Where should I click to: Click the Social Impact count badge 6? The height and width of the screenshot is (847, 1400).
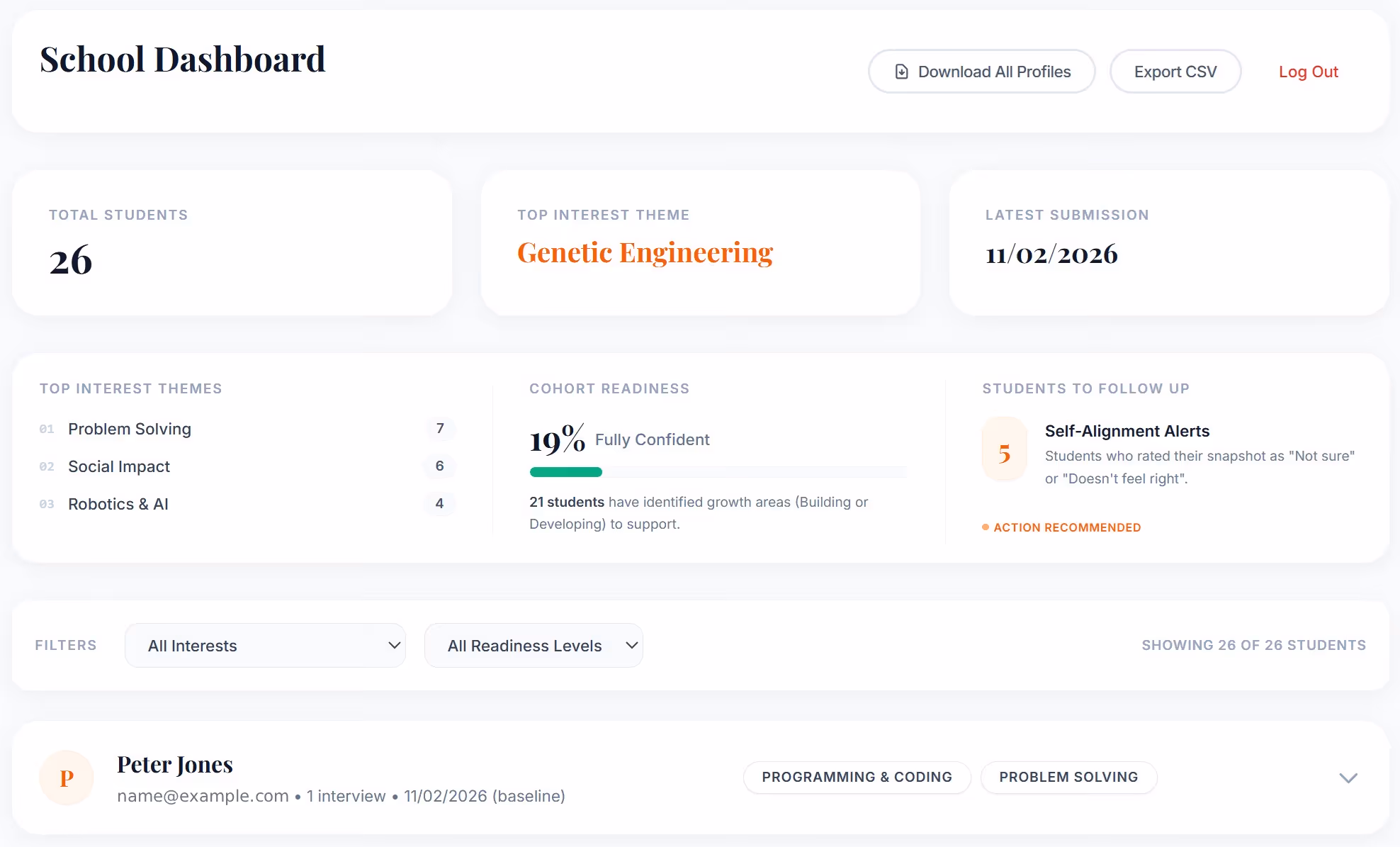coord(440,466)
